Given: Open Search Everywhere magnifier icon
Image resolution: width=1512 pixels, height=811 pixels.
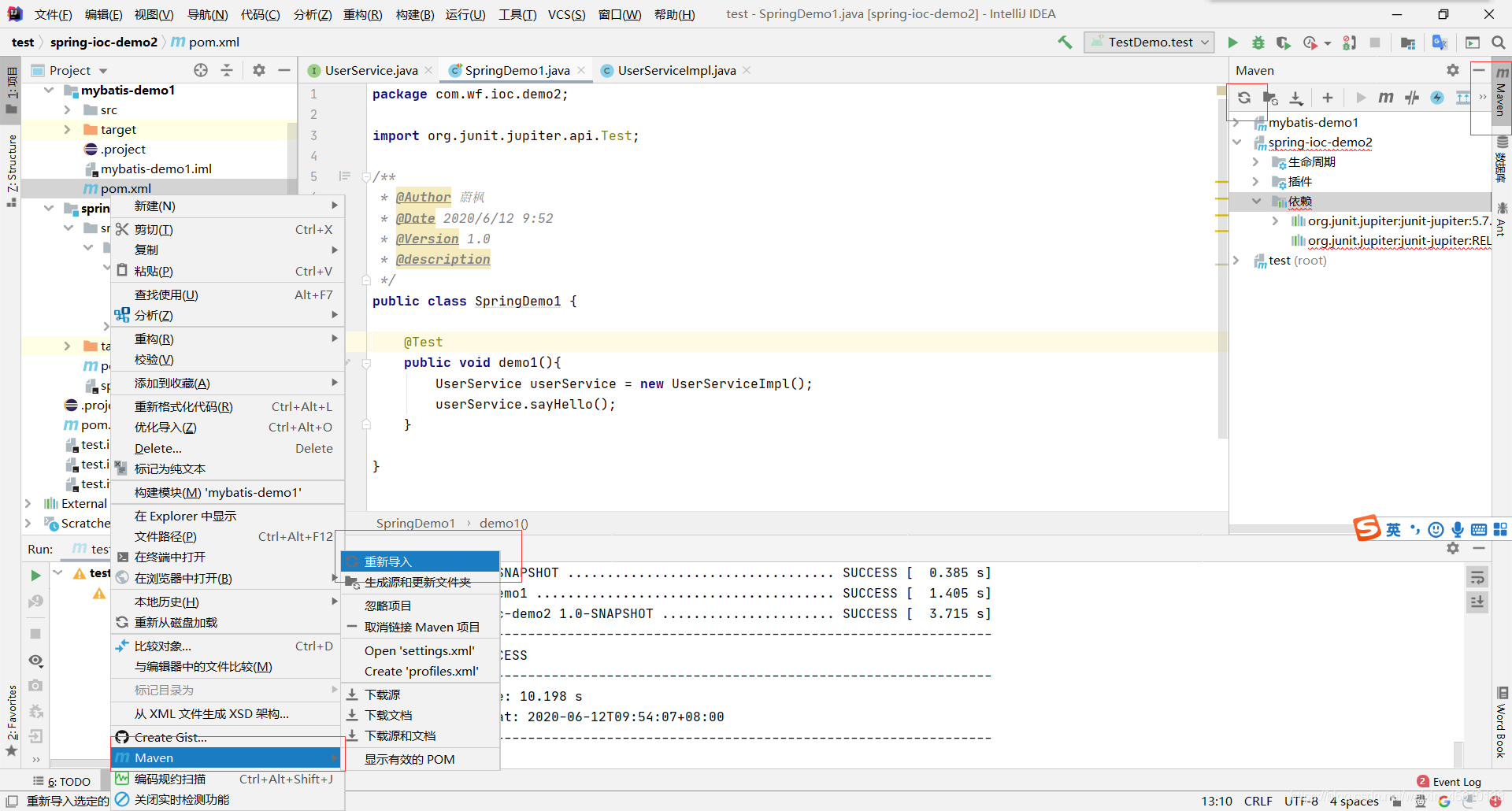Looking at the screenshot, I should click(1499, 43).
